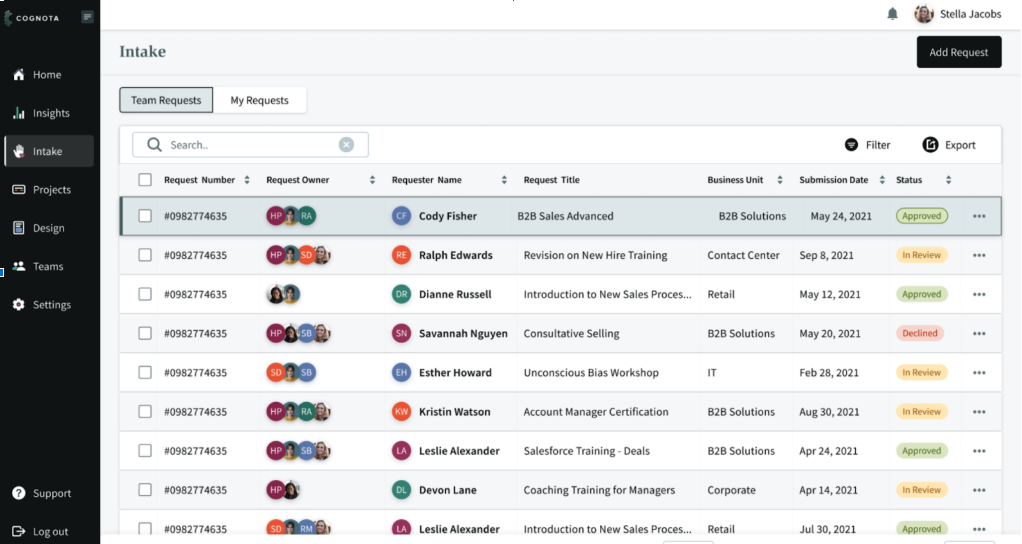Sort by Status column arrows
This screenshot has height=544, width=1022.
point(948,180)
